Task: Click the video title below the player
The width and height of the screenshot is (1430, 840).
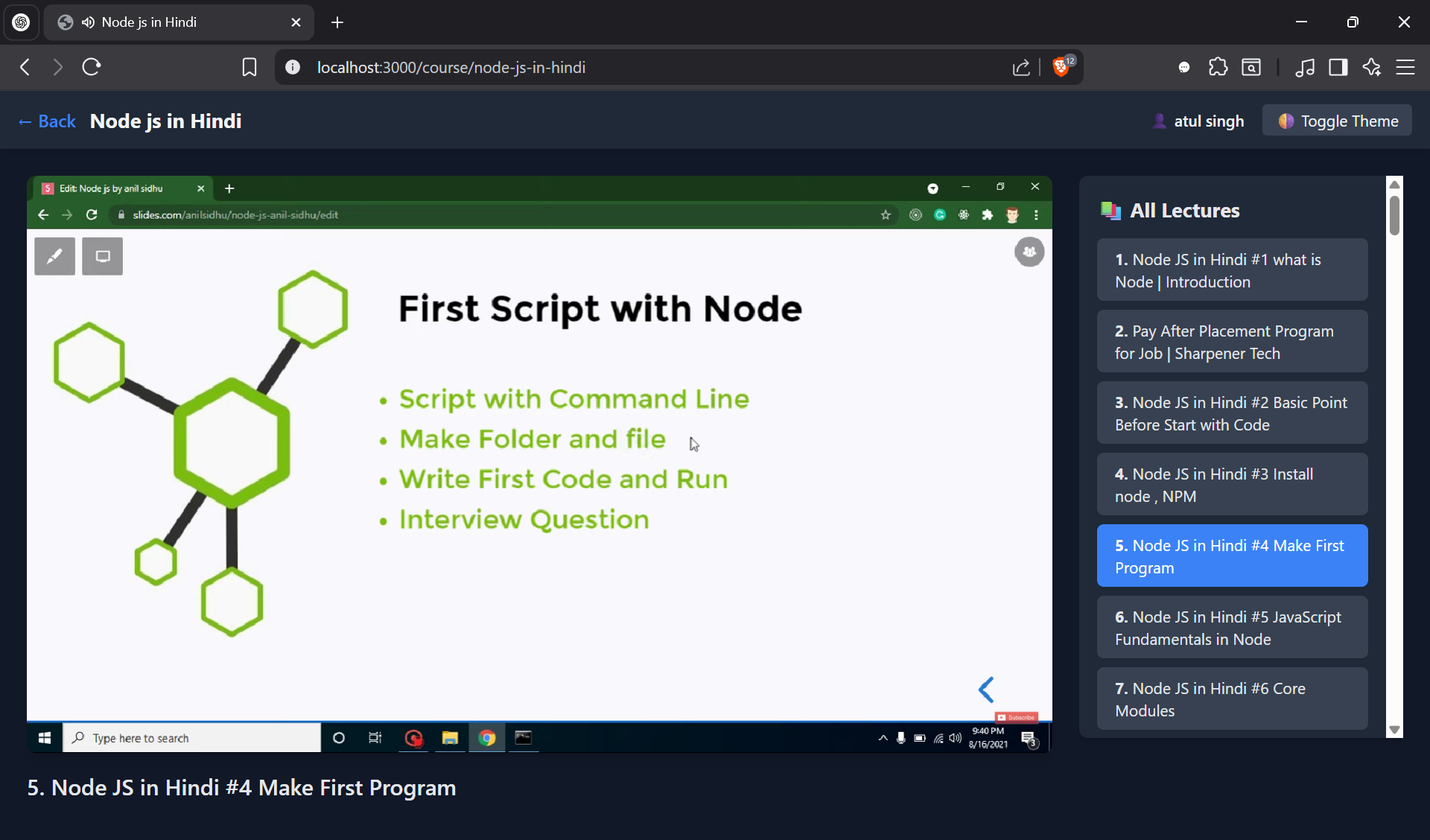Action: pos(241,788)
